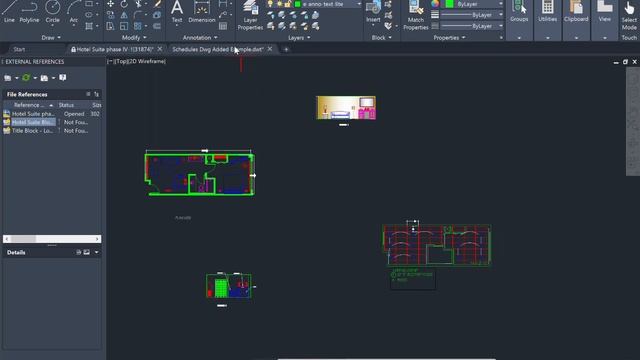The height and width of the screenshot is (360, 640).
Task: Expand the Properties panel dropdown
Action: [449, 37]
